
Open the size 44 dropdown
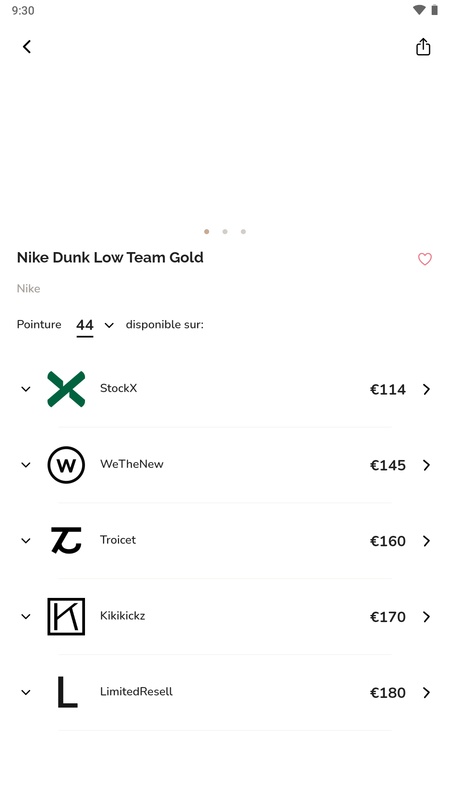click(95, 325)
